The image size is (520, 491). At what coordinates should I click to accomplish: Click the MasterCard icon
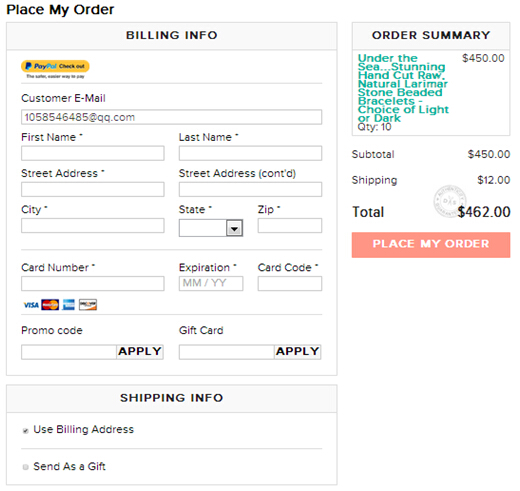click(x=50, y=305)
